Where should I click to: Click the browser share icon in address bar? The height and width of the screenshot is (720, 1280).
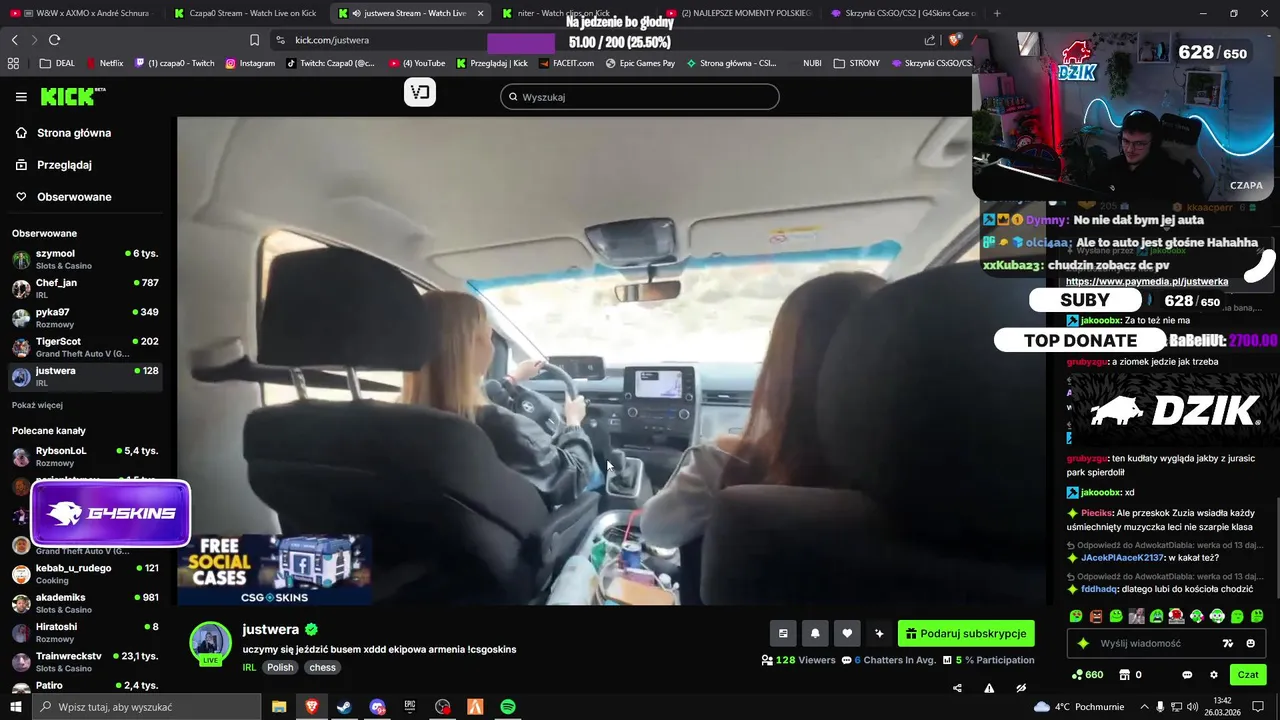point(930,40)
